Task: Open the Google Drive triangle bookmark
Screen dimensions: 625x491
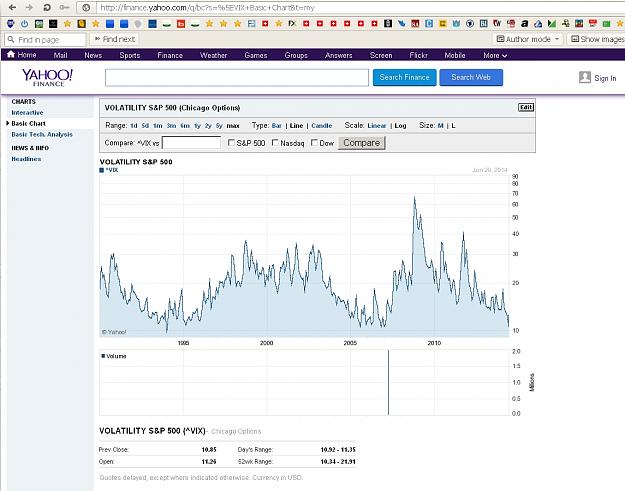Action: pos(538,24)
